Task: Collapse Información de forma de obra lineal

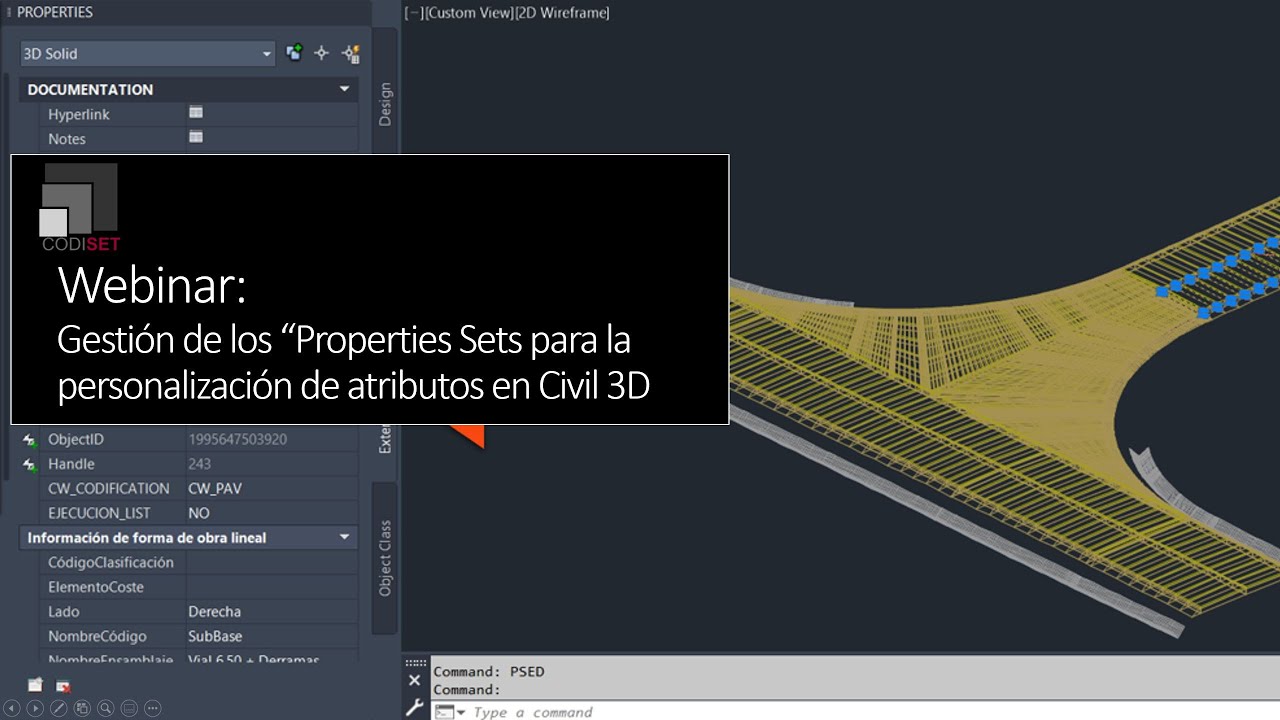Action: 345,537
